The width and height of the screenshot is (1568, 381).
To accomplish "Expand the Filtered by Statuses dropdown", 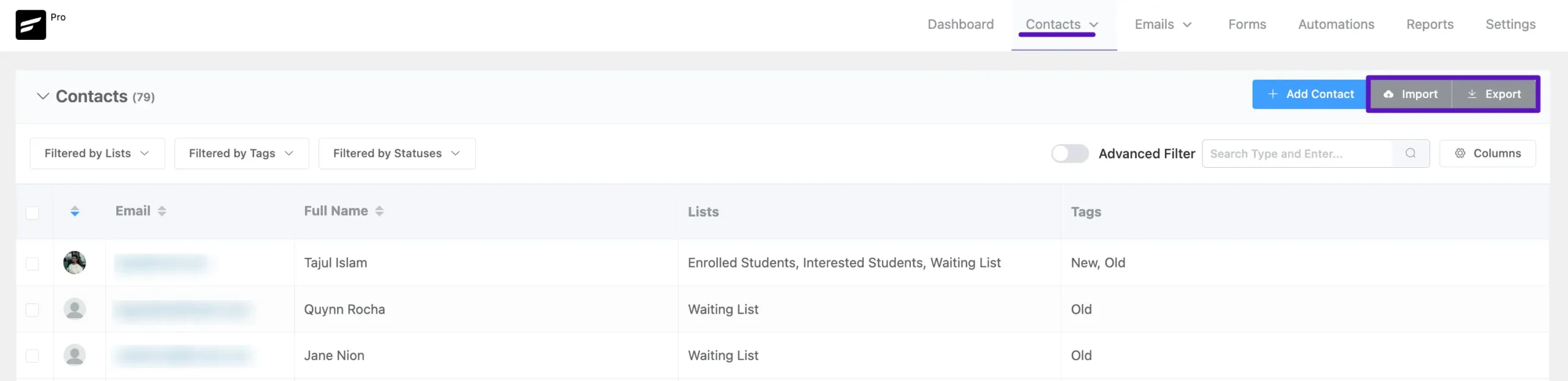I will [397, 153].
